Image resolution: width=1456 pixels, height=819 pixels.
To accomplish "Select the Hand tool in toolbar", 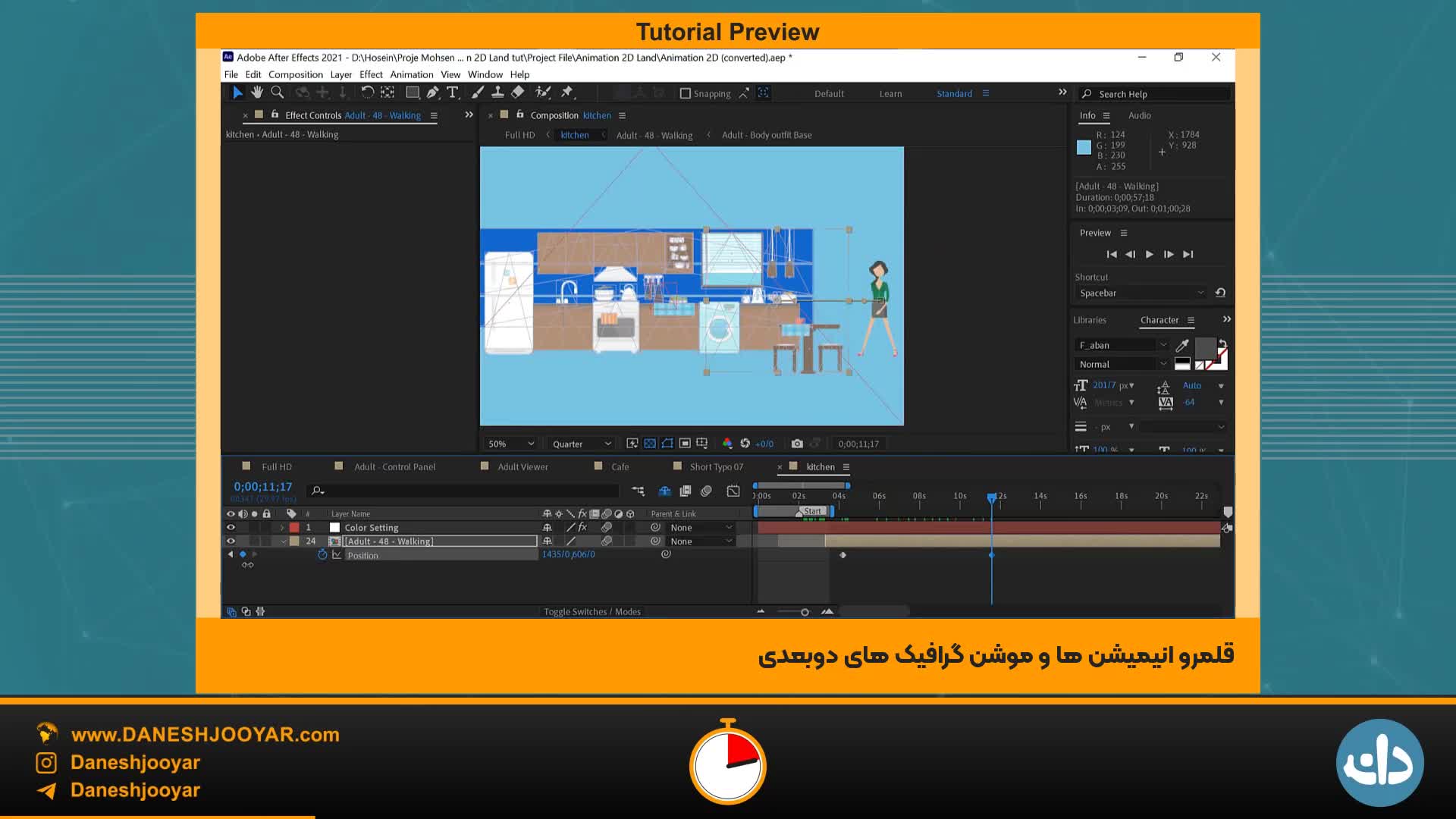I will coord(257,93).
